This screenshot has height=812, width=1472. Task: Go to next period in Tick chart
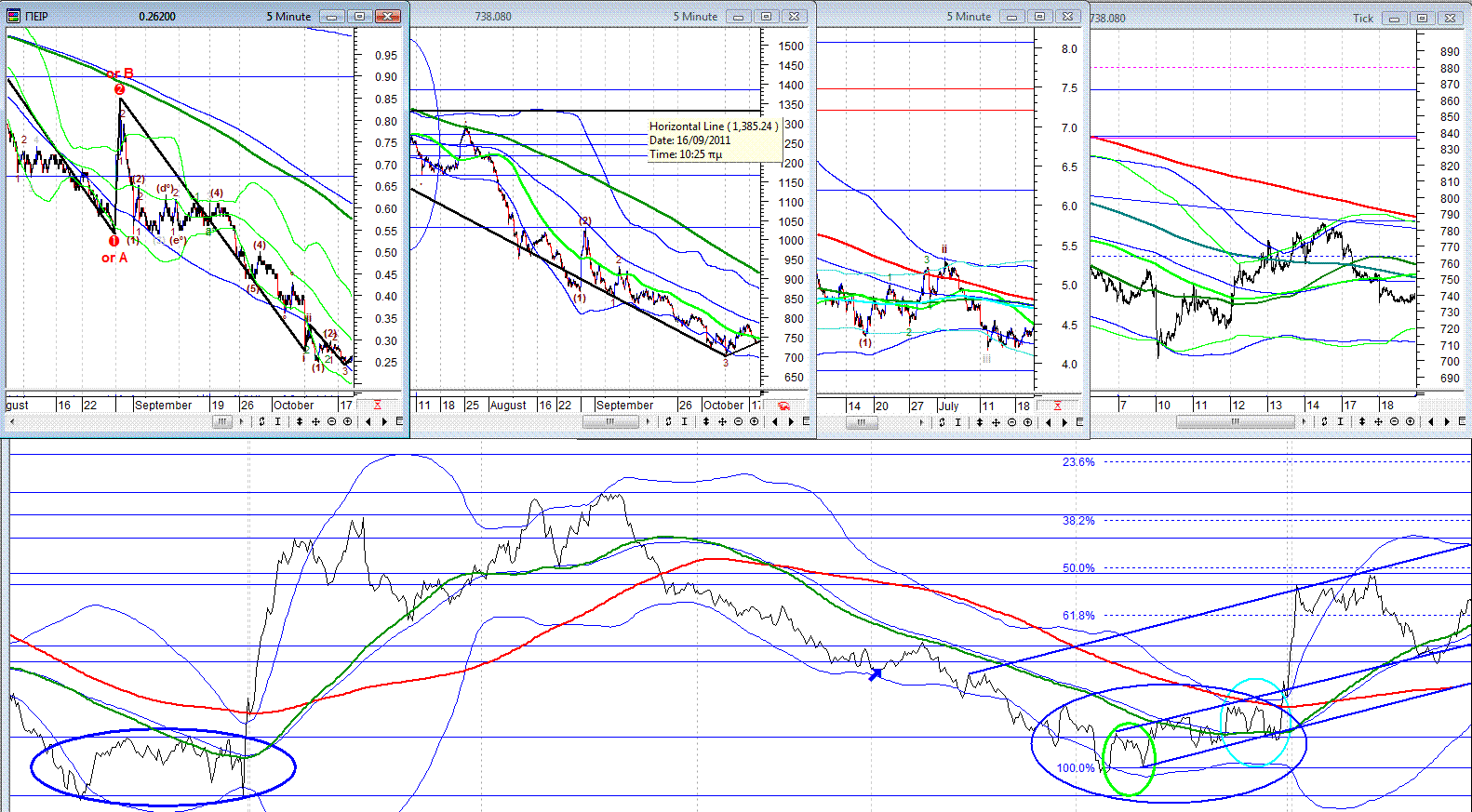(x=1447, y=421)
